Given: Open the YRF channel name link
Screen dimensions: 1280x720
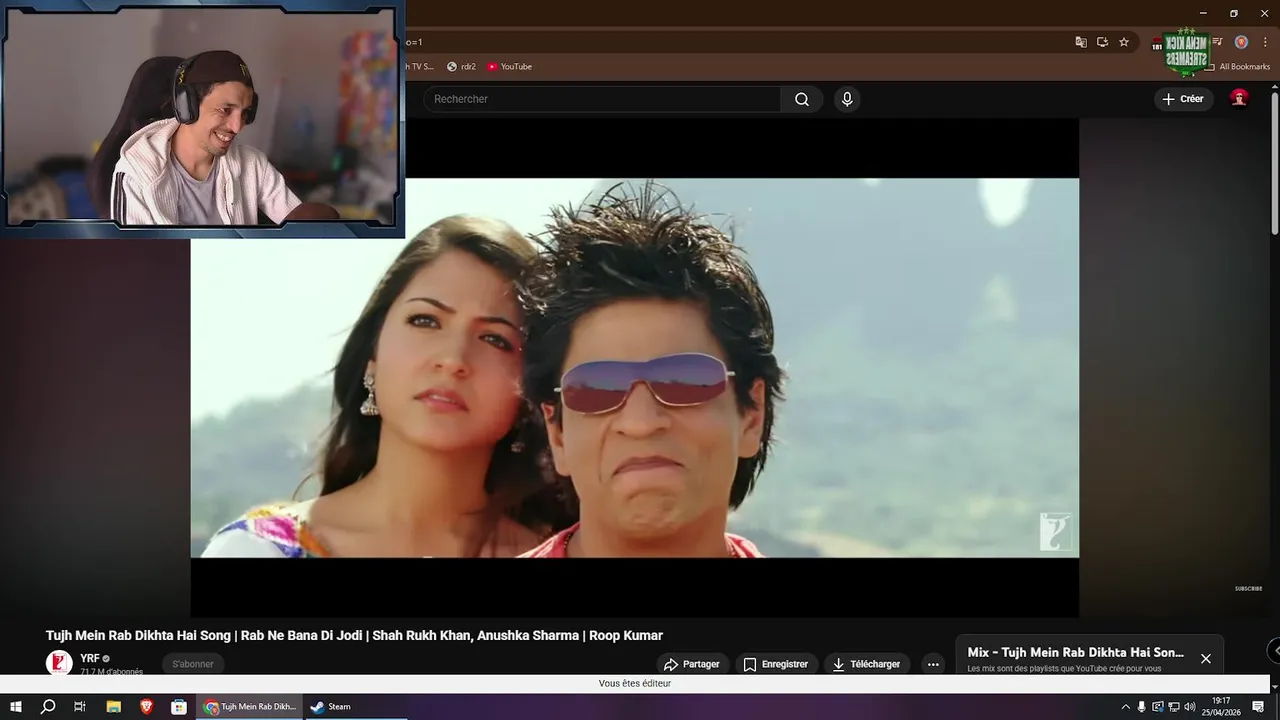Looking at the screenshot, I should tap(90, 658).
